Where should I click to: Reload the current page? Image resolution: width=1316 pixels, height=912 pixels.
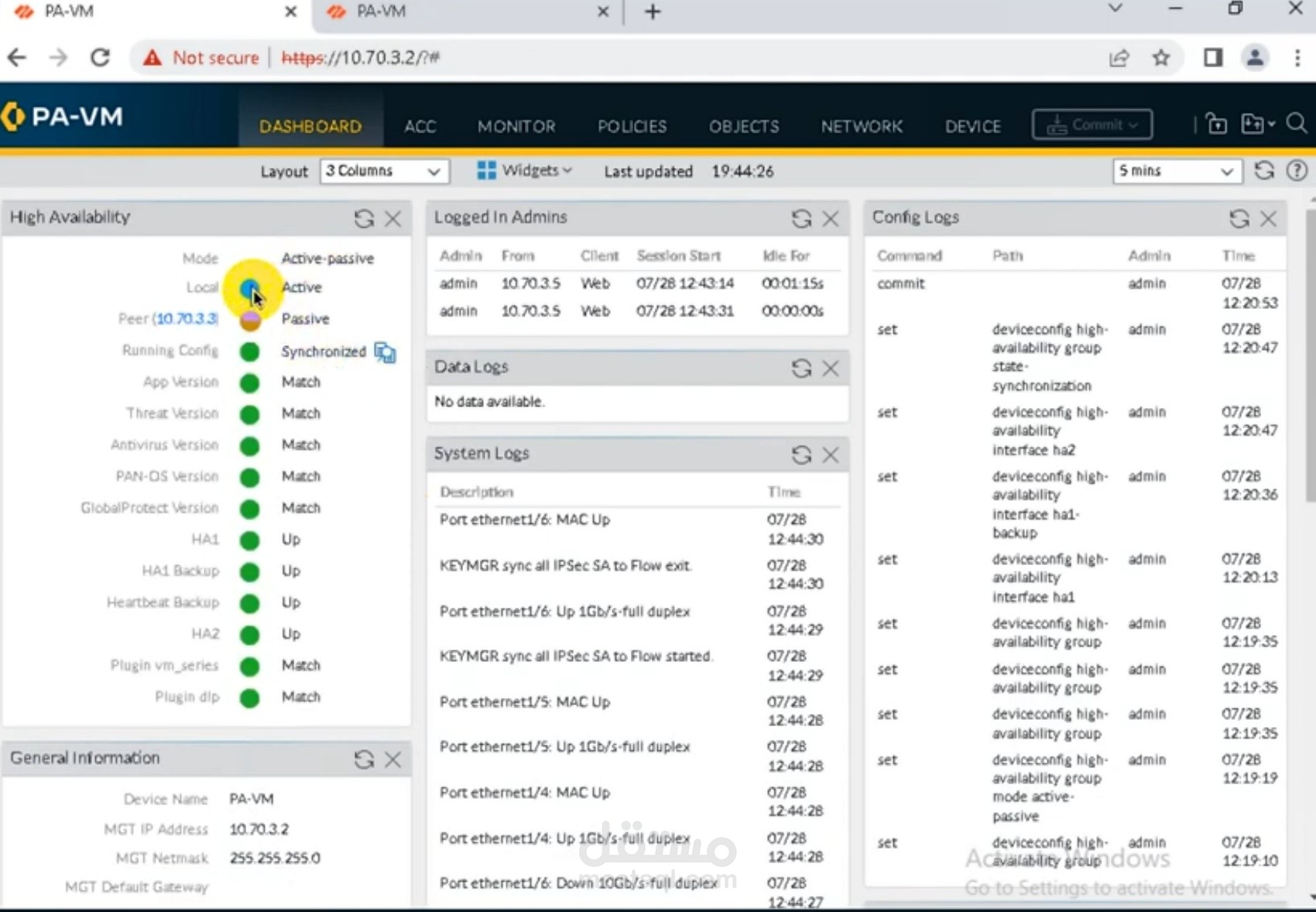pyautogui.click(x=100, y=57)
